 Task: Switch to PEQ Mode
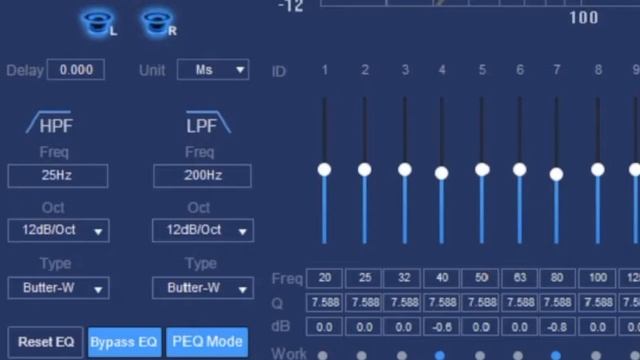pyautogui.click(x=207, y=342)
